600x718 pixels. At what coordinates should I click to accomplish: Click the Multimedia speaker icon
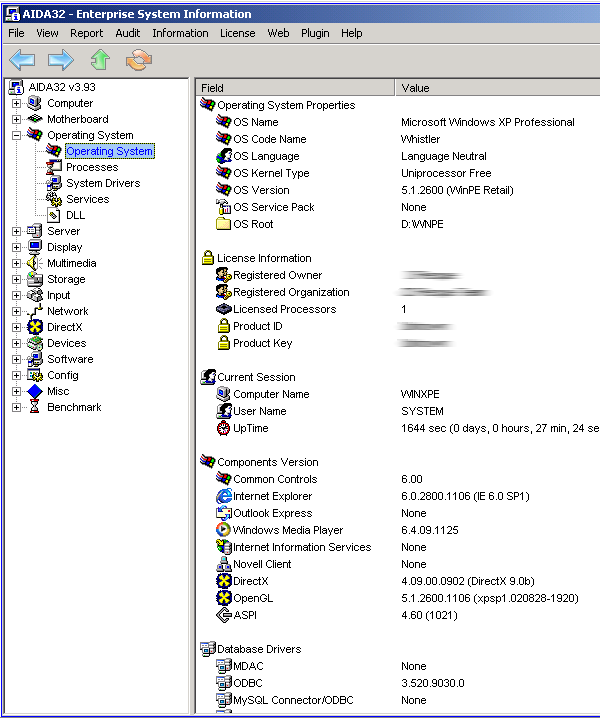click(34, 263)
